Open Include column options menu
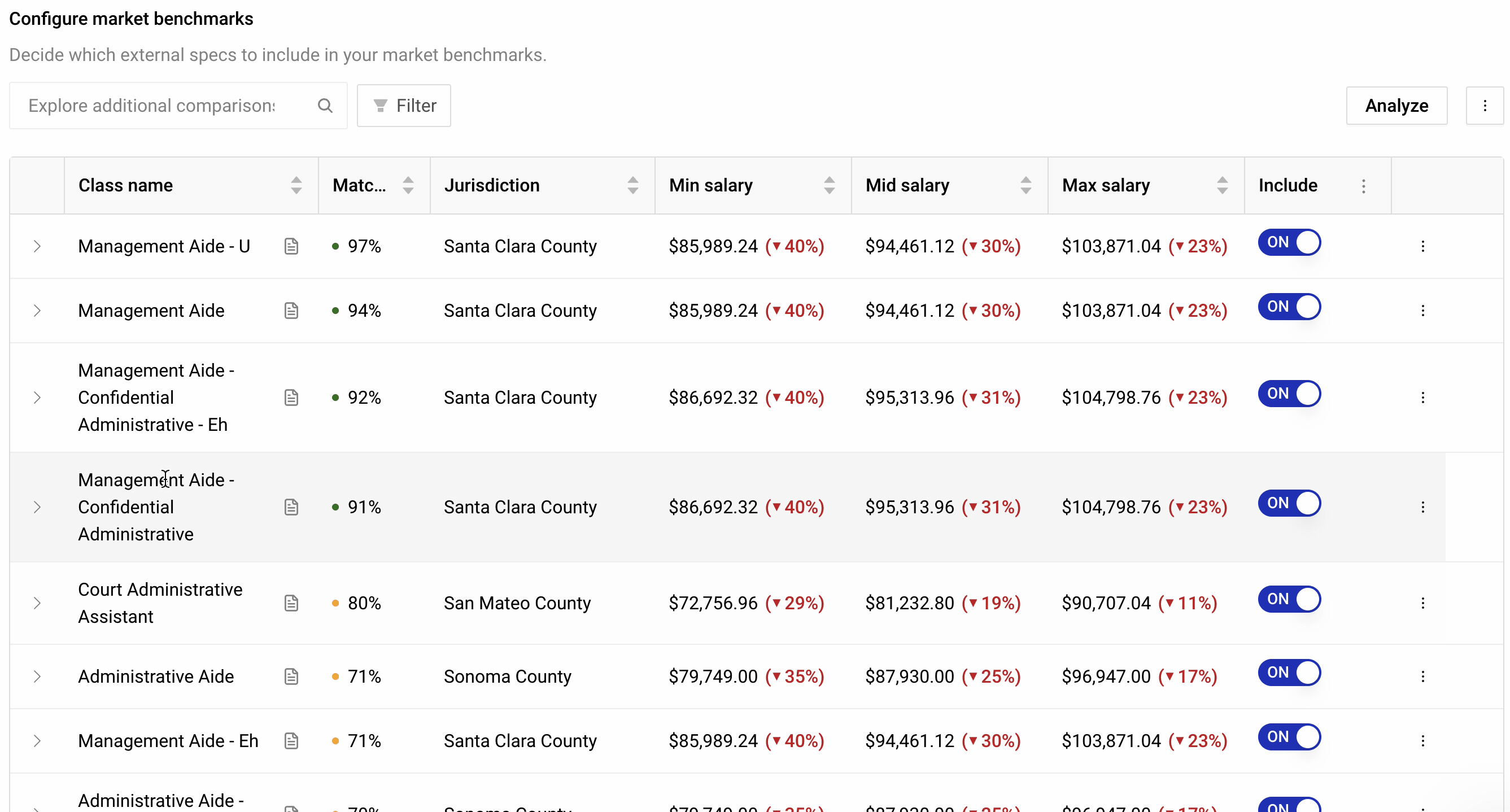The height and width of the screenshot is (812, 1510). click(1363, 186)
